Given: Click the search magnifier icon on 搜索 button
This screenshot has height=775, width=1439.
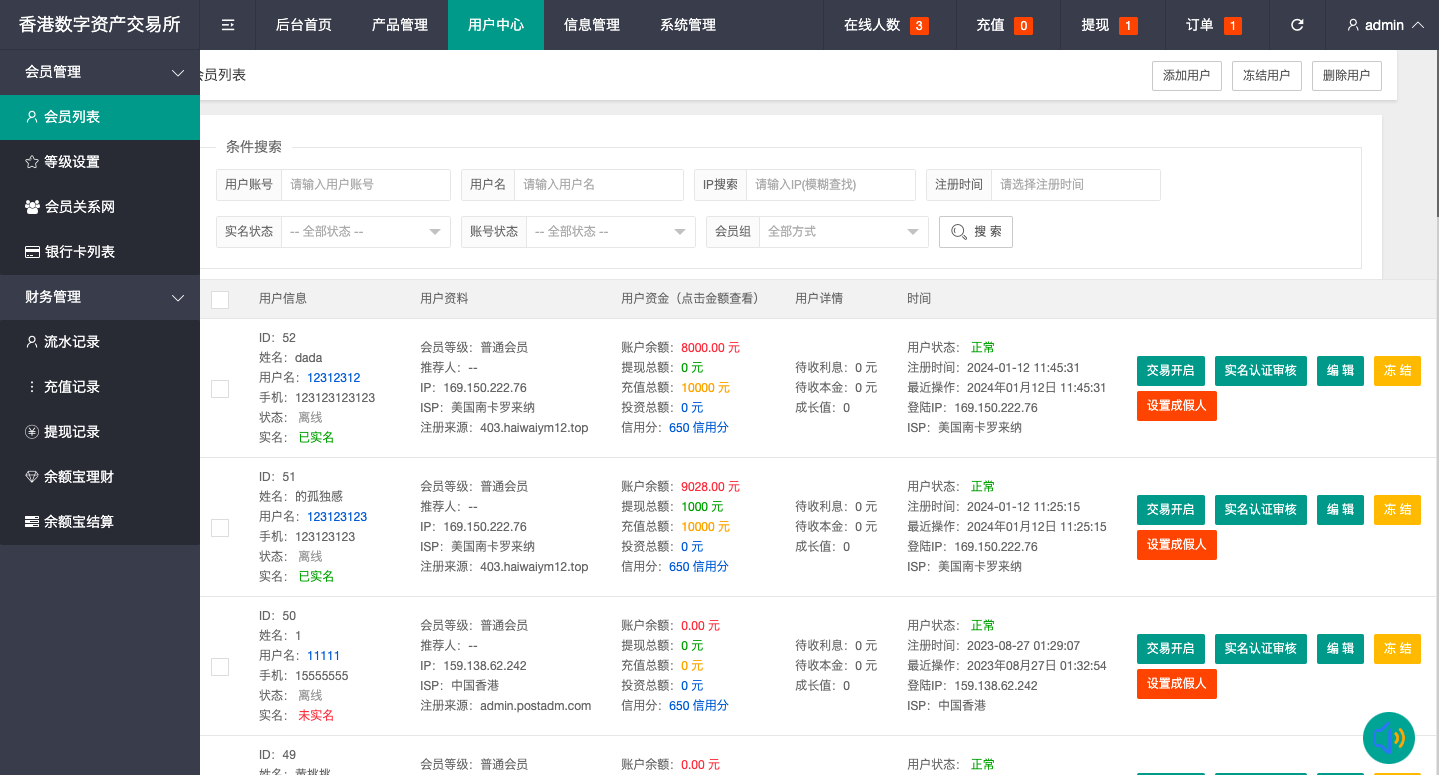Looking at the screenshot, I should click(x=959, y=231).
